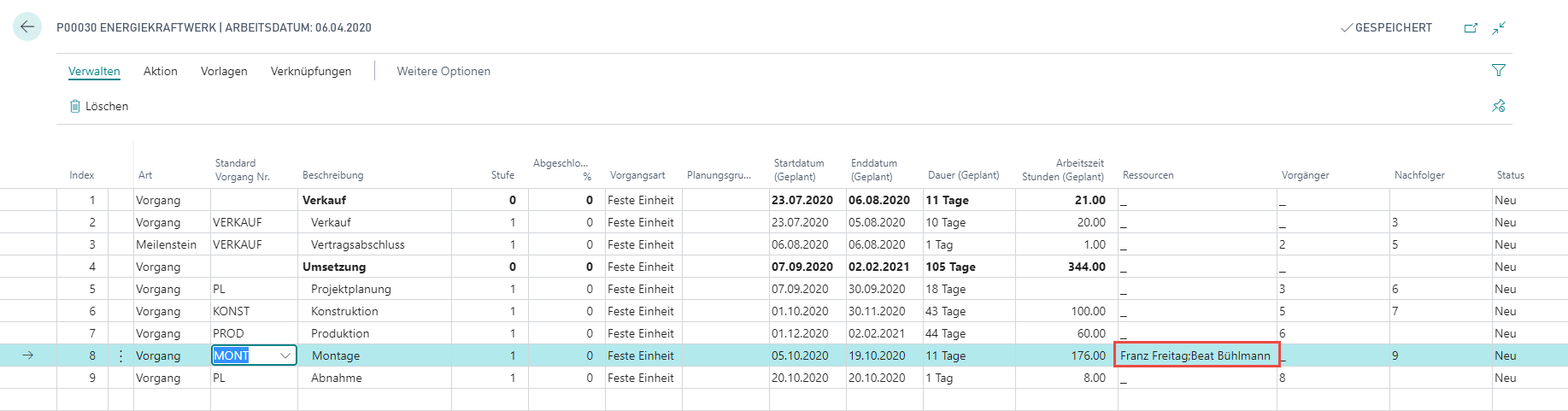Click the Vorgangsart column header
The height and width of the screenshot is (411, 1568).
(x=637, y=175)
